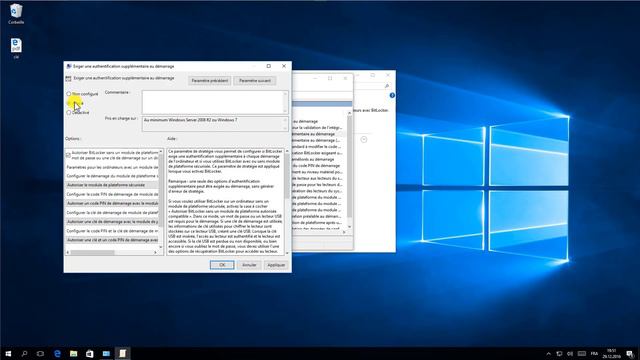The width and height of the screenshot is (640, 360).
Task: Click the scroll-up arrow of the Options pane
Action: click(x=160, y=151)
